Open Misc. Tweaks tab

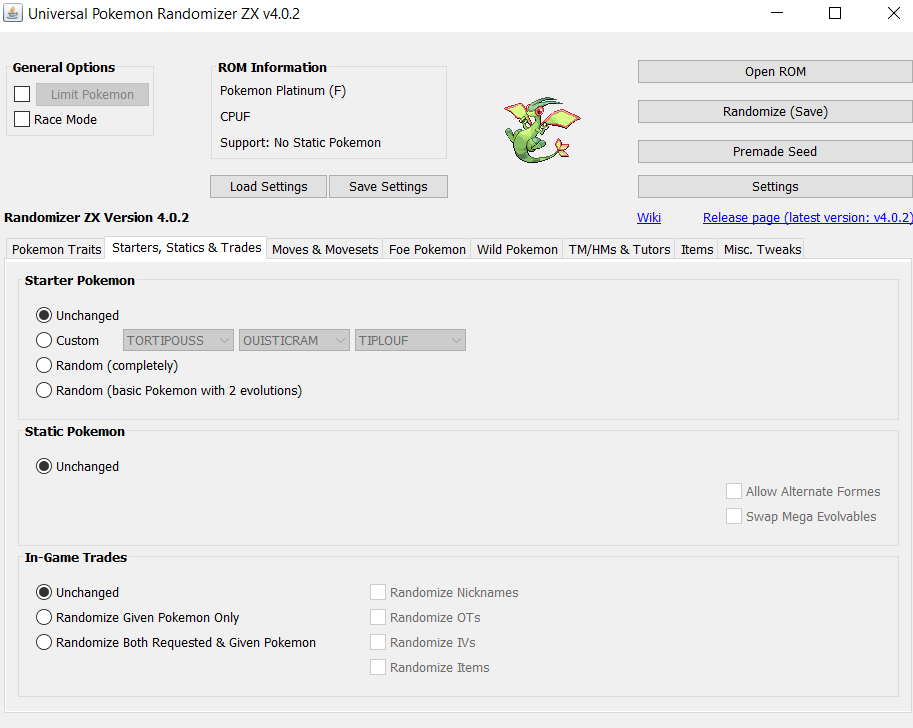click(762, 249)
